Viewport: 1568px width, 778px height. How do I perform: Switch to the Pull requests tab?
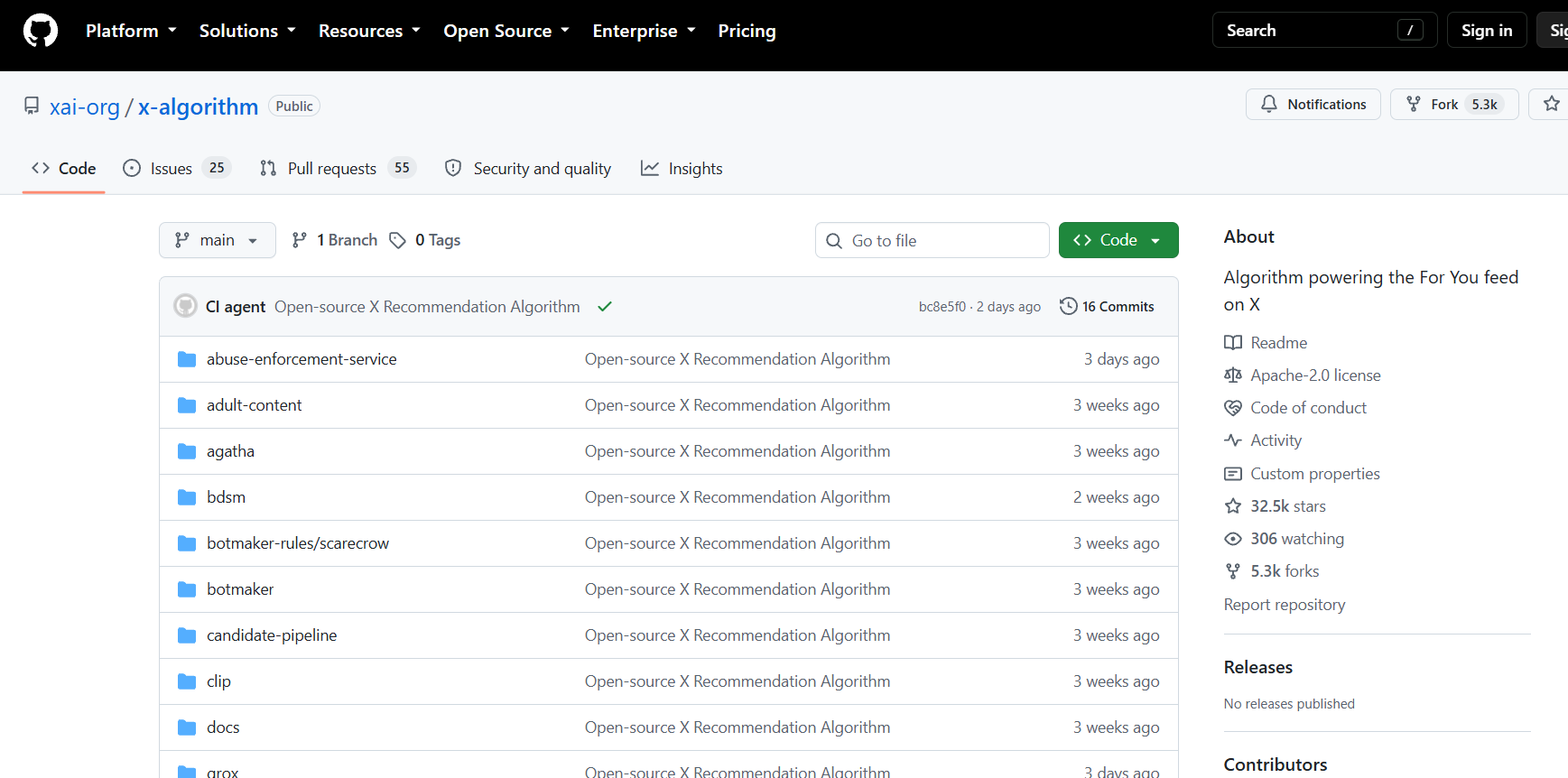coord(338,169)
